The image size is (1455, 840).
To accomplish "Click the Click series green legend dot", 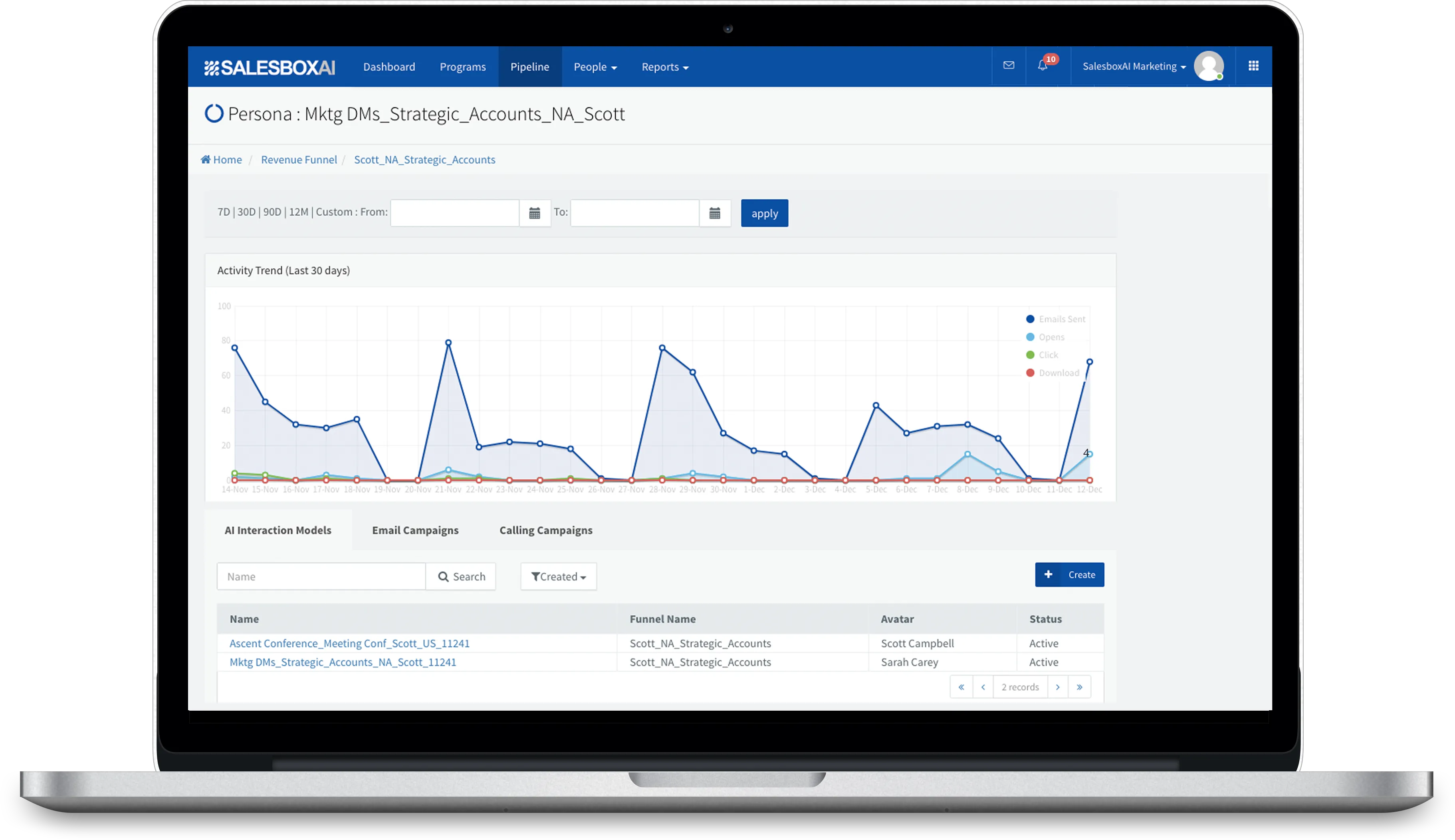I will (x=1031, y=355).
